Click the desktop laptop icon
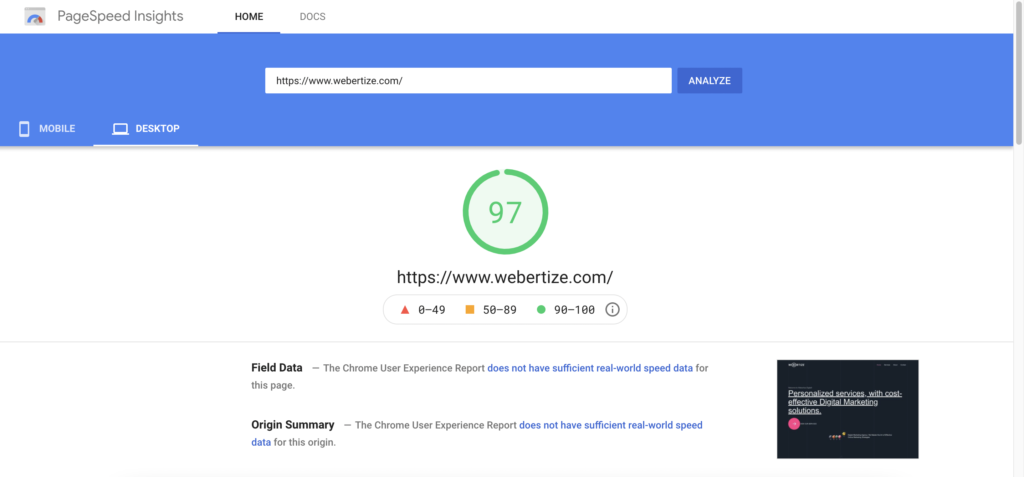1024x477 pixels. [x=120, y=129]
